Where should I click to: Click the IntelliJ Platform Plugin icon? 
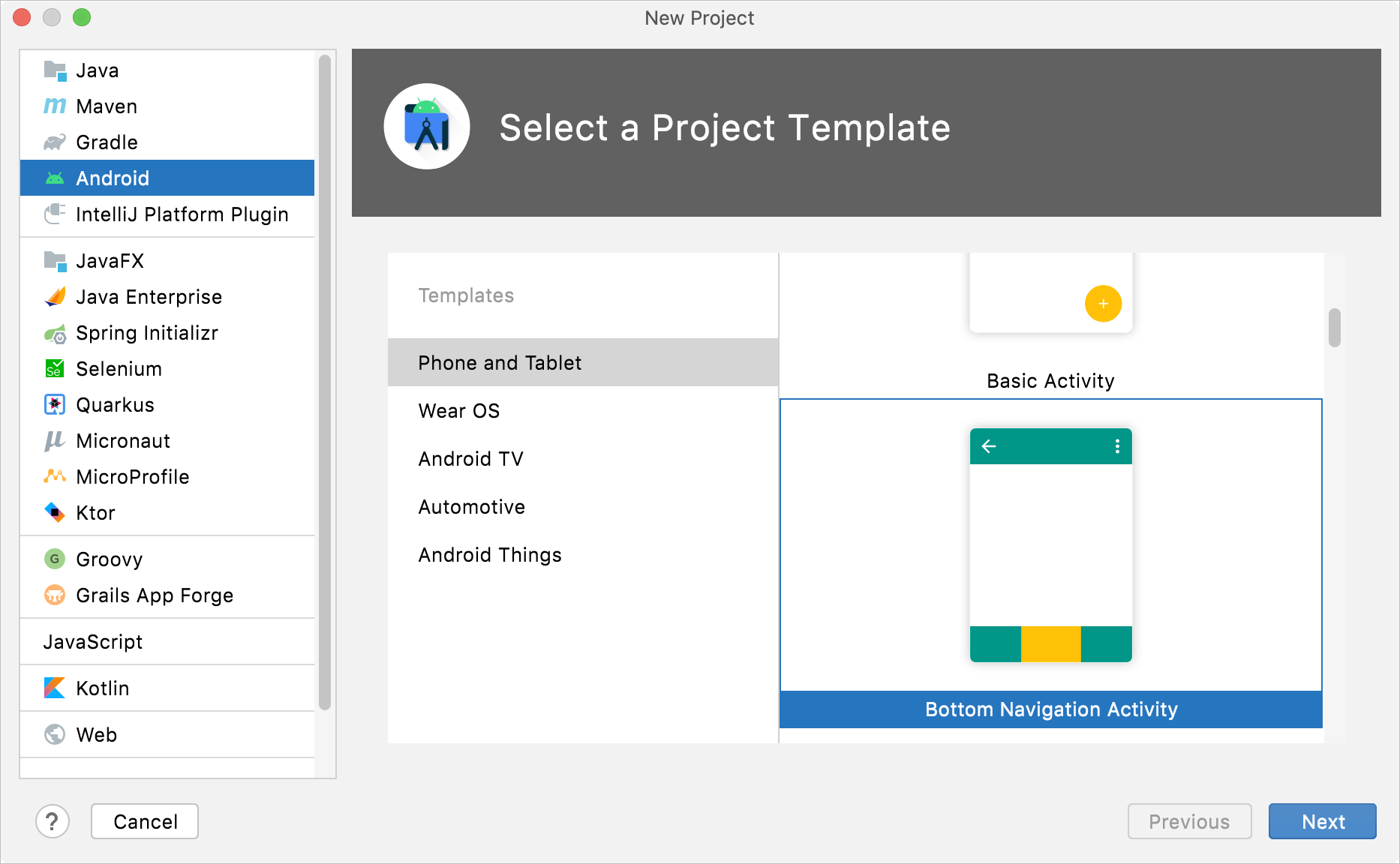click(x=56, y=214)
